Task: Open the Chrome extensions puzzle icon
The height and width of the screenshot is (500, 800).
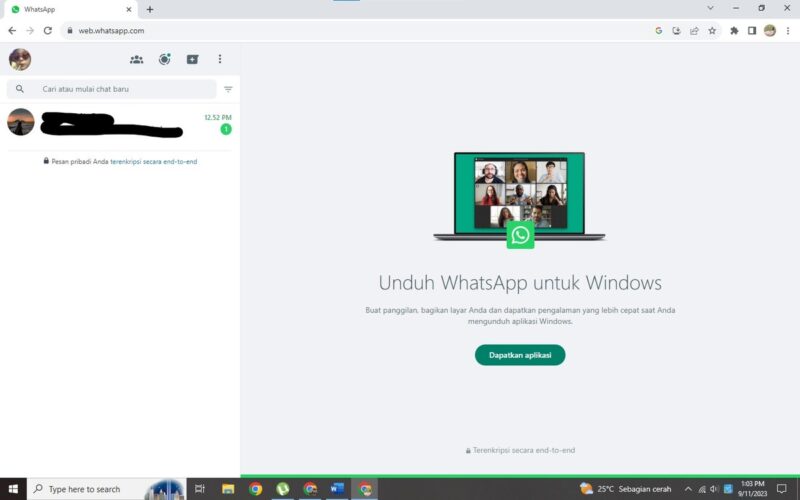Action: (x=734, y=31)
